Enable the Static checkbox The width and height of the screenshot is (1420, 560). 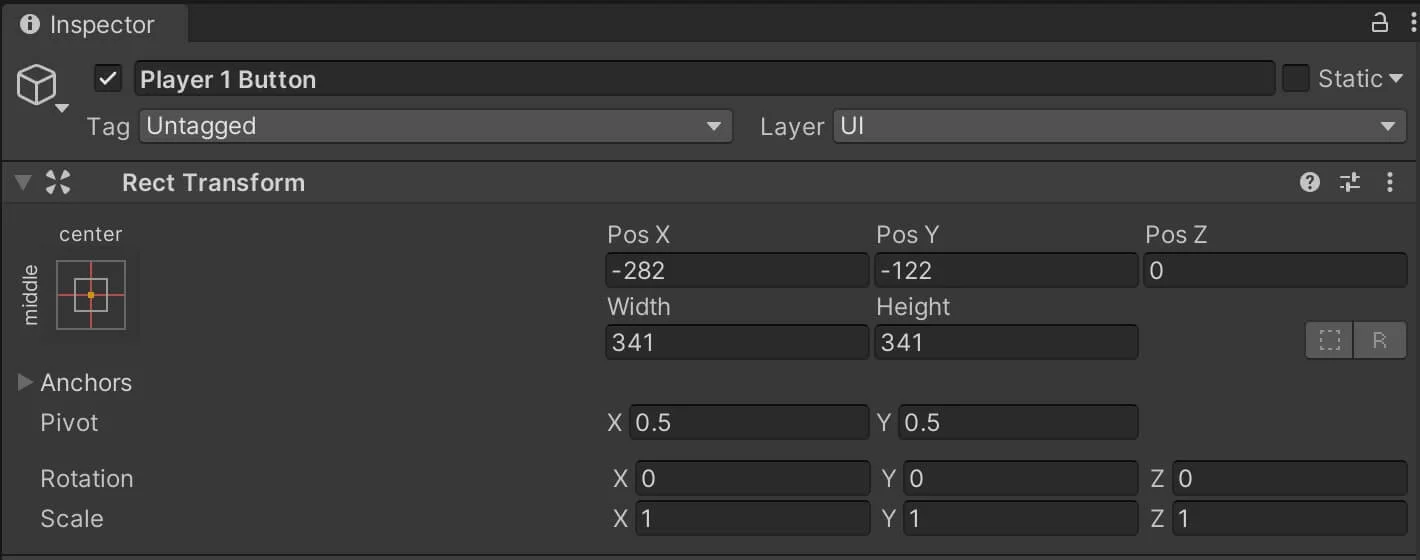1296,79
